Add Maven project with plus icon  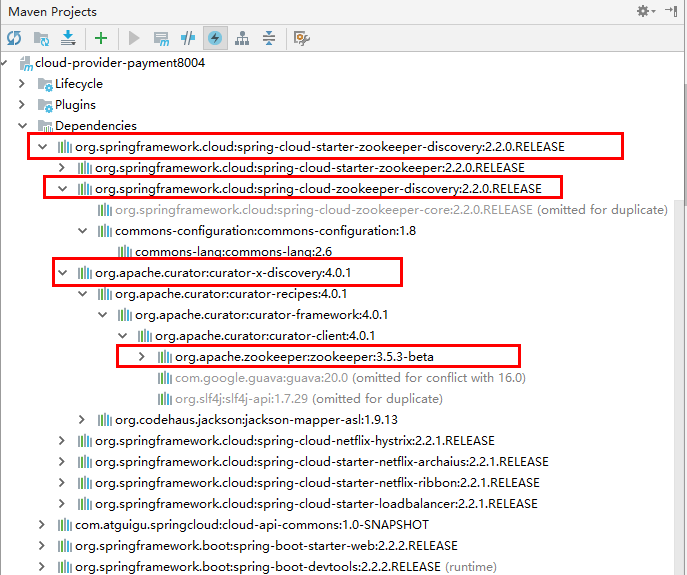point(101,38)
